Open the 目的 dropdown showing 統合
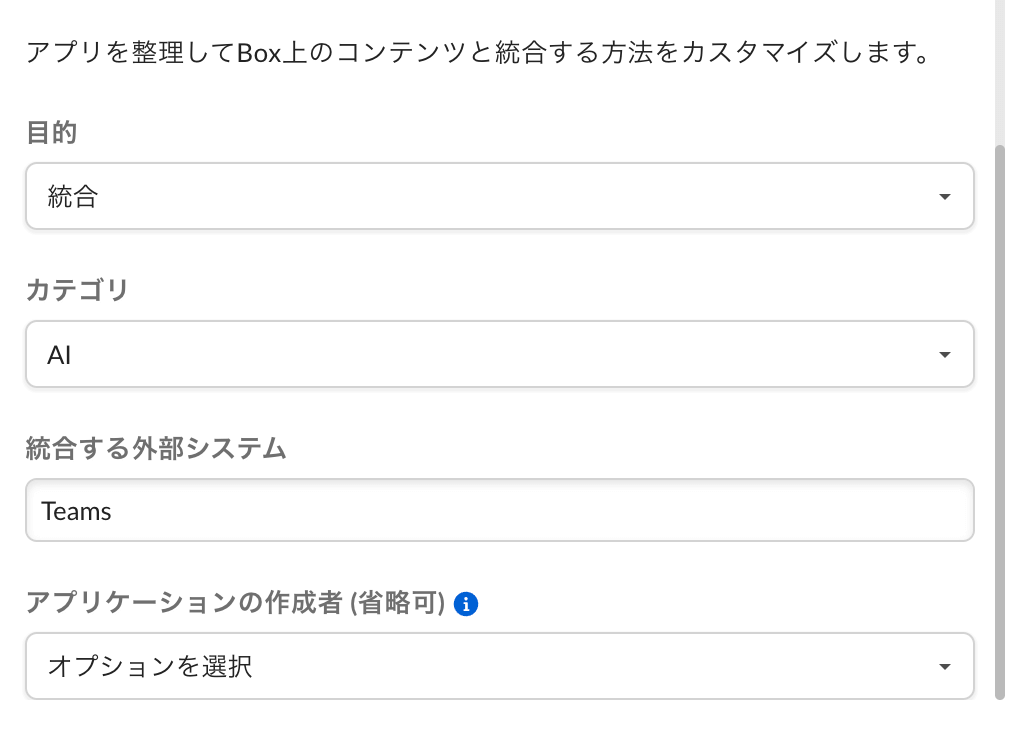Viewport: 1012px width, 730px height. (499, 196)
